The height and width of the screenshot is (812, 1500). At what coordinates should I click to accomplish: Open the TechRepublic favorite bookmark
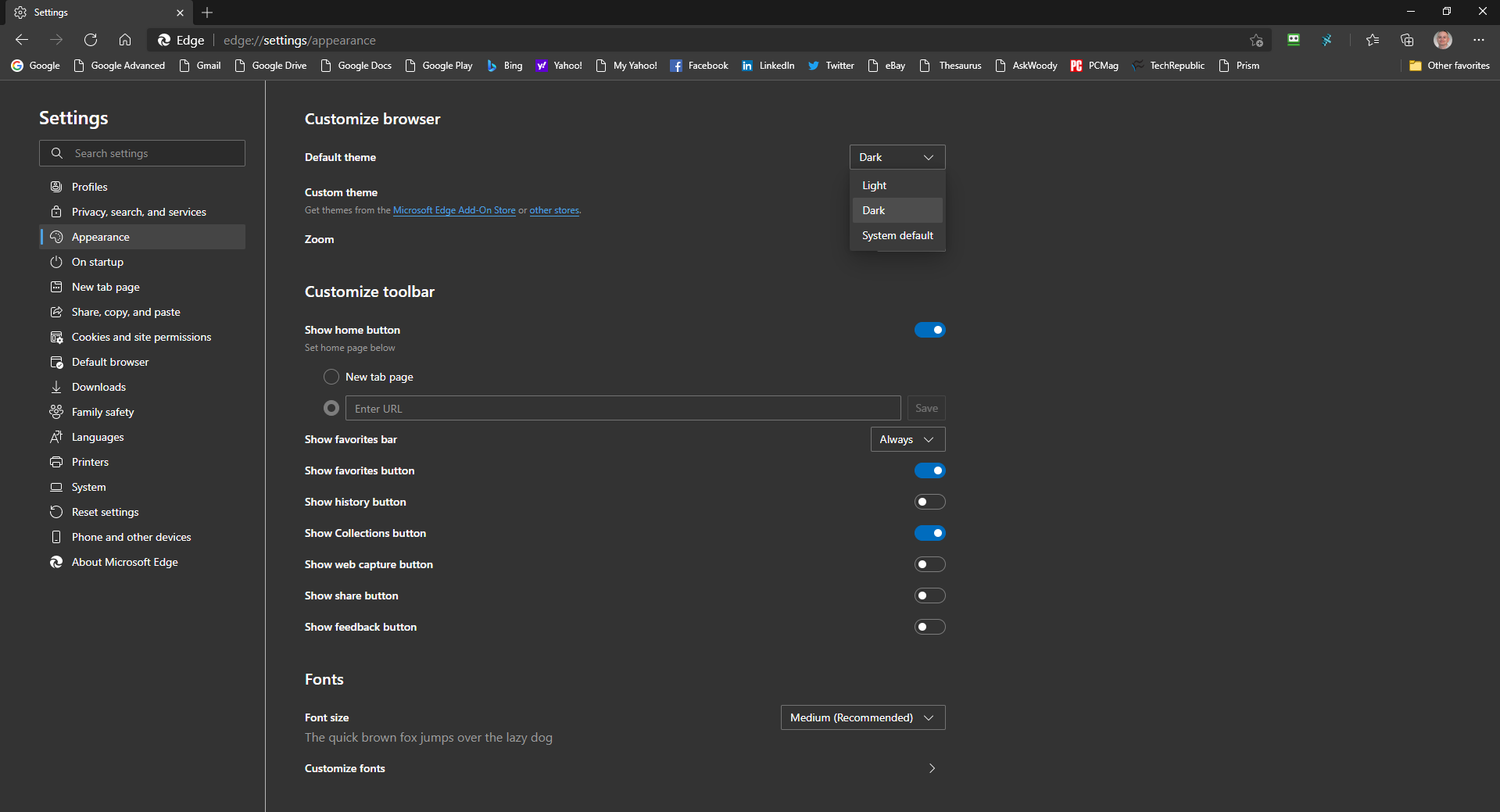click(x=1168, y=66)
